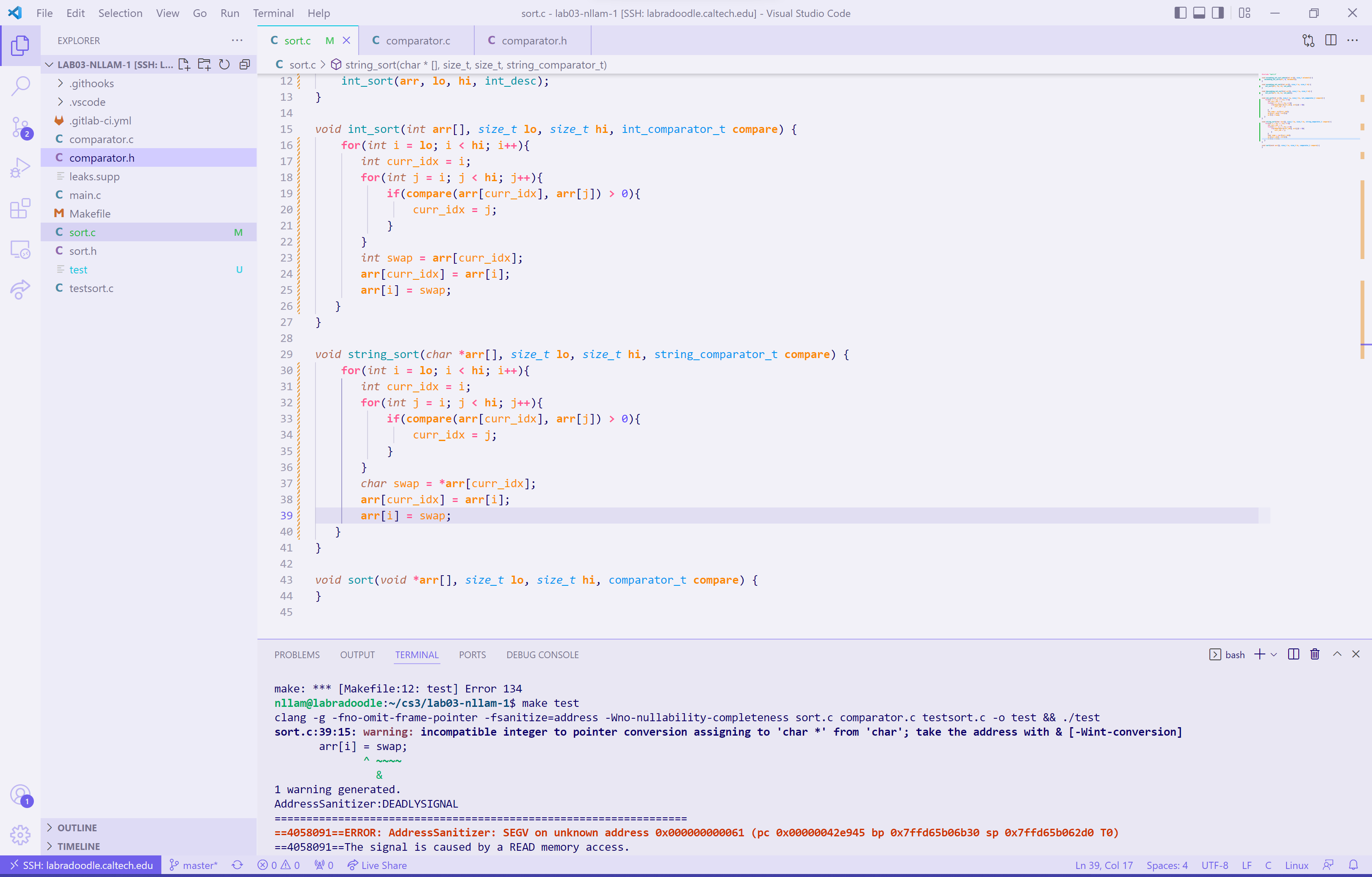Toggle secondary side bar visibility
The image size is (1372, 877).
coord(1217,13)
